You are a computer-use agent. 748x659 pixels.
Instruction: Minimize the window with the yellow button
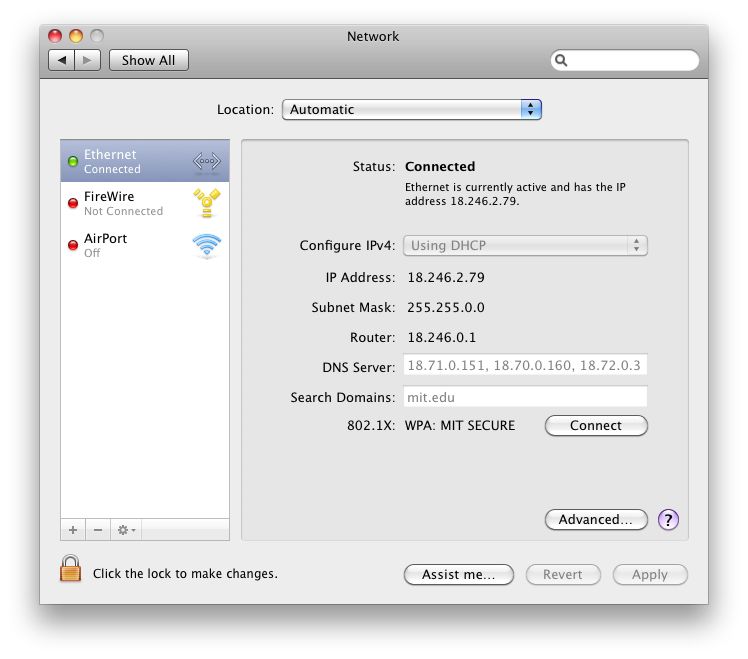(x=76, y=36)
